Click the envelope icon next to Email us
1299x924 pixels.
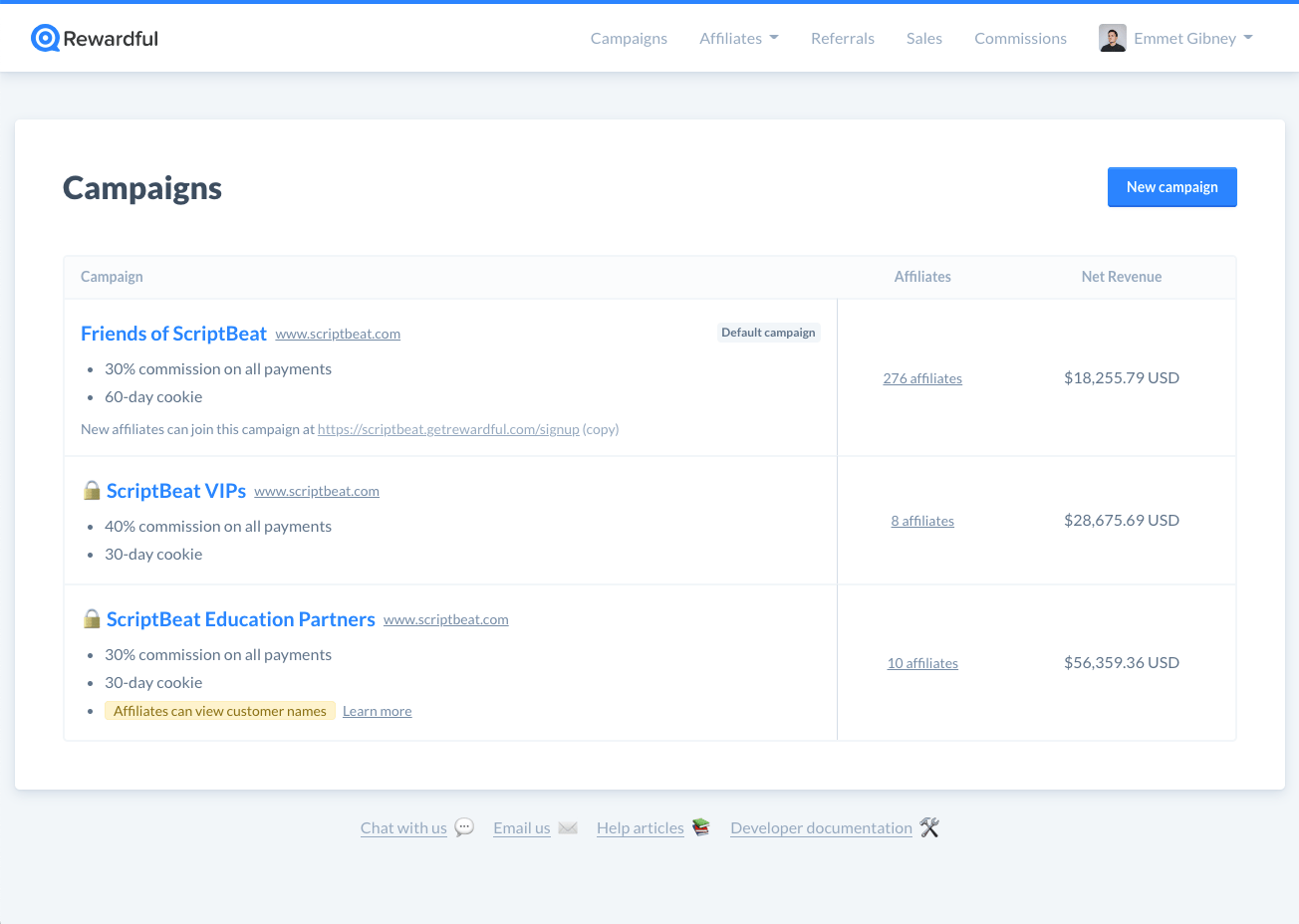point(568,827)
